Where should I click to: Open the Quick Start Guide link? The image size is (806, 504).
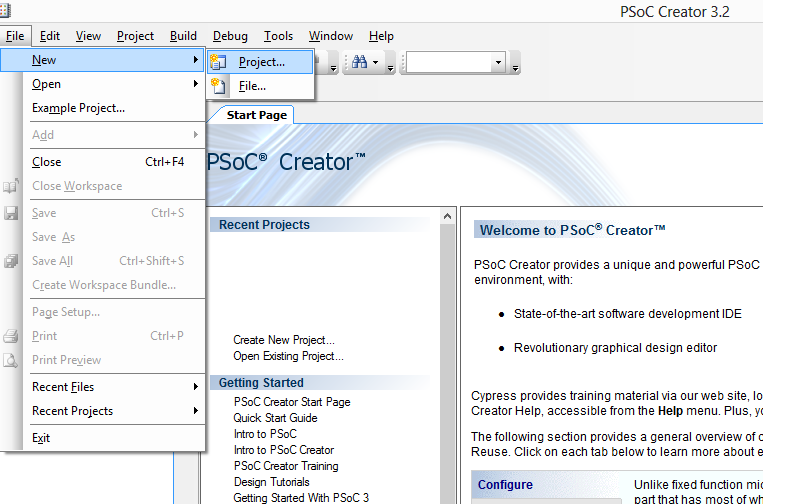coord(275,418)
